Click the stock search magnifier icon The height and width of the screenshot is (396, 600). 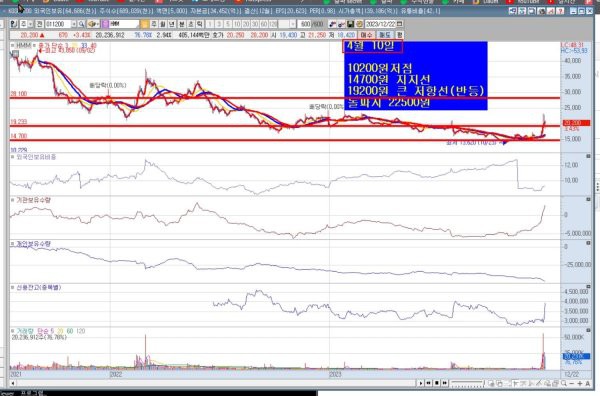(x=81, y=24)
